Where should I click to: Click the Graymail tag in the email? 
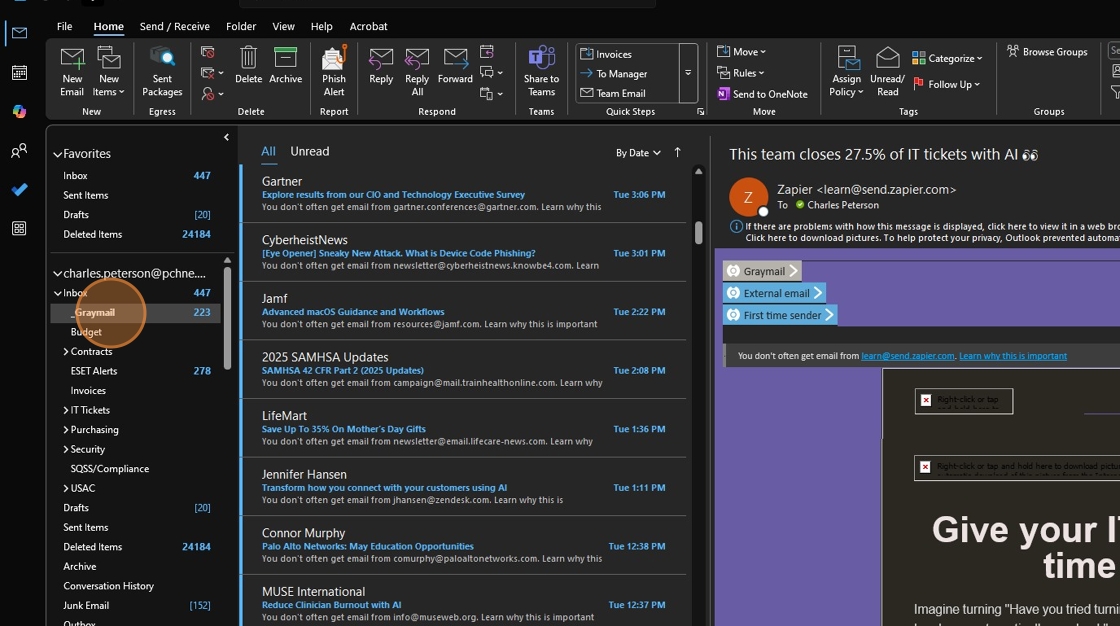click(761, 272)
